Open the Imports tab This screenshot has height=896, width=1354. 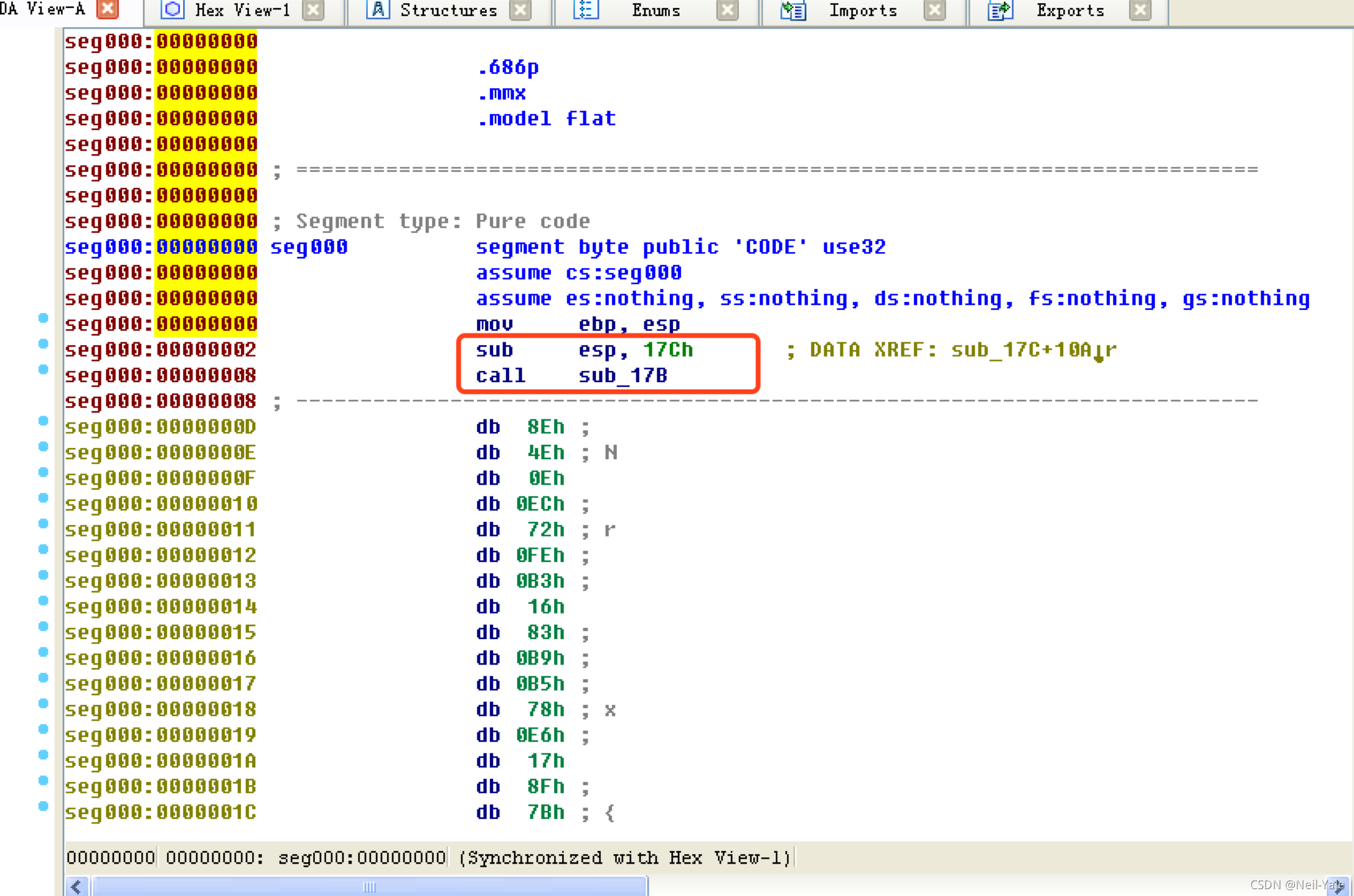coord(863,11)
